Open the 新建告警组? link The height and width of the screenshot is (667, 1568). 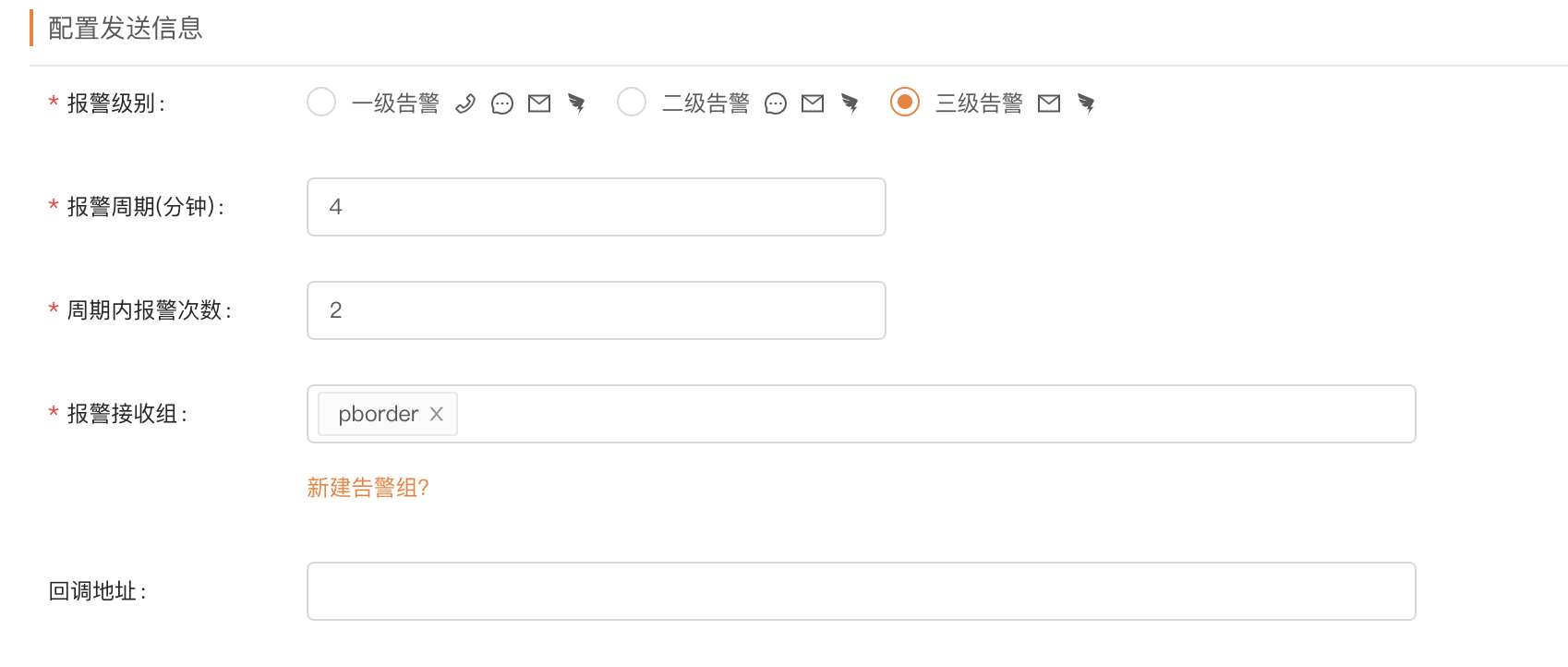pos(368,488)
